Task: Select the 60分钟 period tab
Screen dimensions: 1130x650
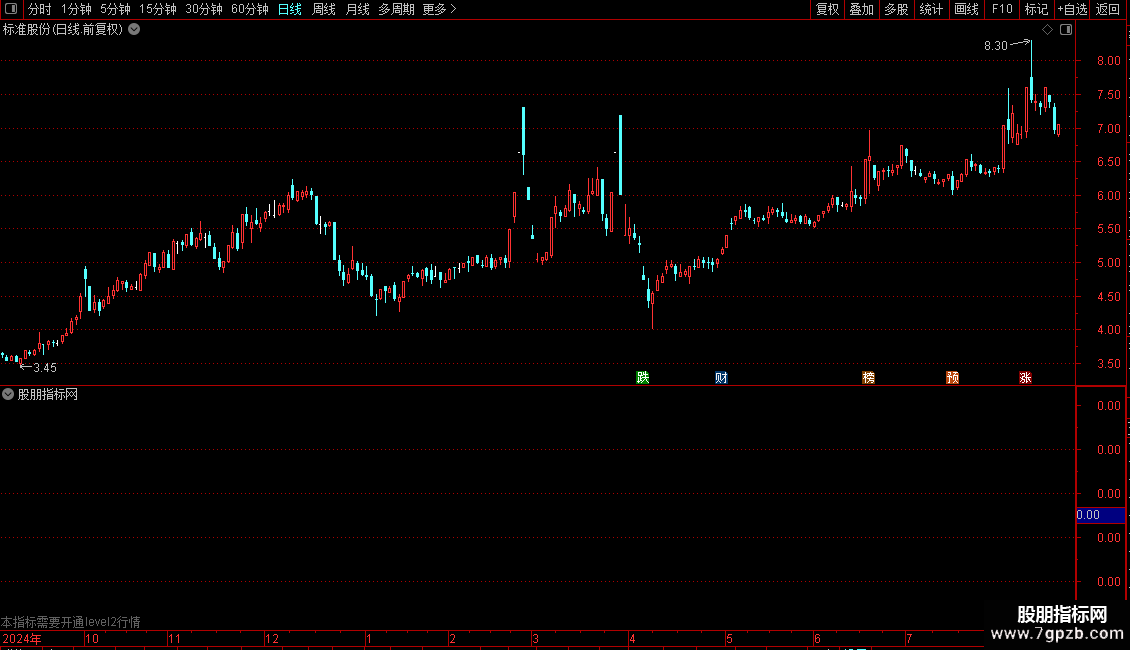Action: click(x=249, y=9)
